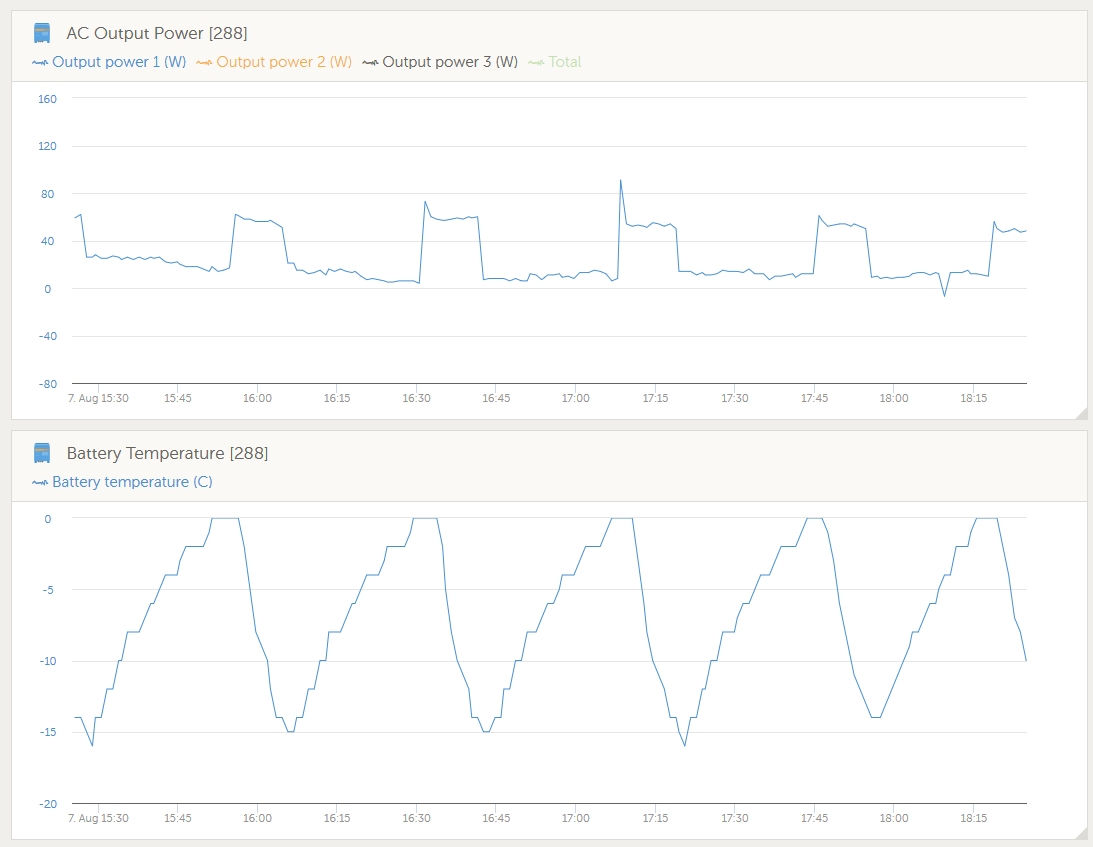Toggle the Output power 1 (W) series
Image resolution: width=1093 pixels, height=847 pixels.
118,62
